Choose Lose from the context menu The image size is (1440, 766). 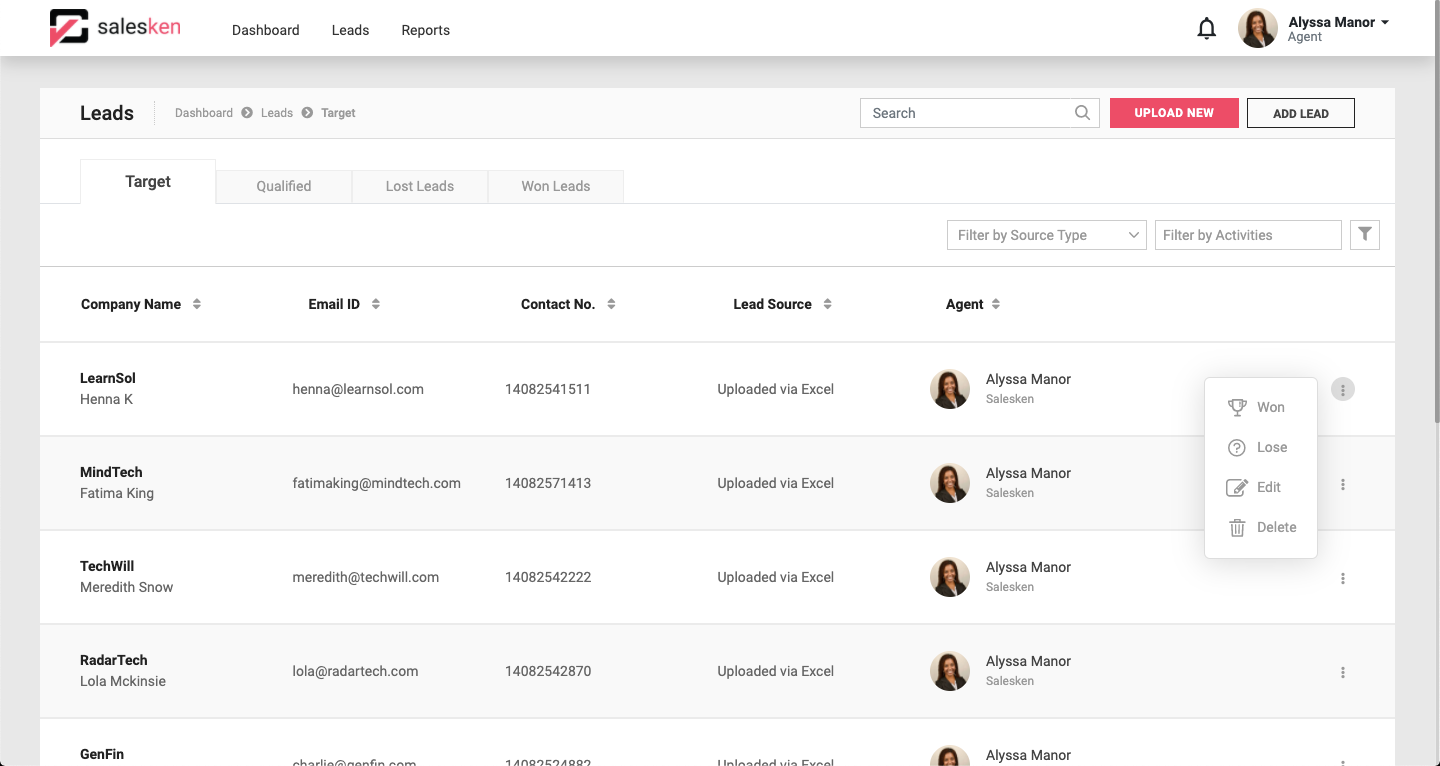coord(1261,447)
